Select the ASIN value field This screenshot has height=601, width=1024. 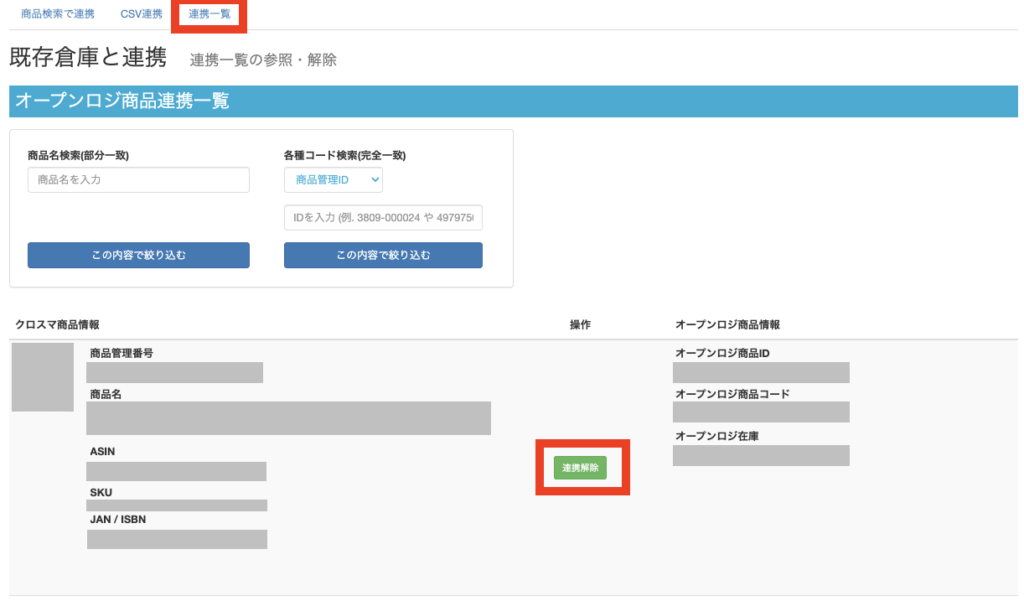[x=176, y=471]
